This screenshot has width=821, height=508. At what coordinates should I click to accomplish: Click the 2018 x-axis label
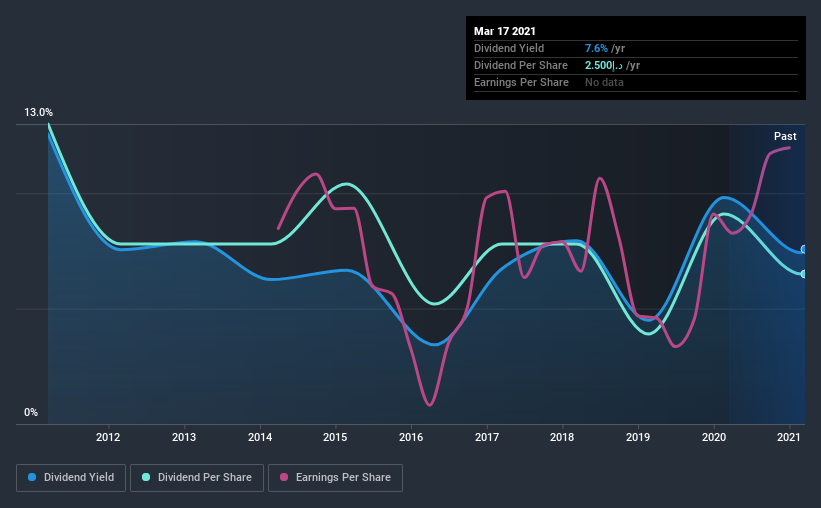pos(562,437)
